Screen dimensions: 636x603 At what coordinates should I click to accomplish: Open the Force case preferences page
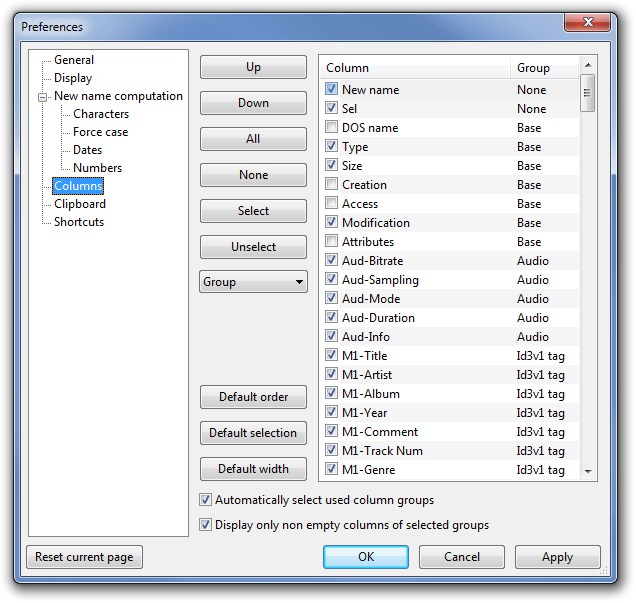click(x=101, y=132)
